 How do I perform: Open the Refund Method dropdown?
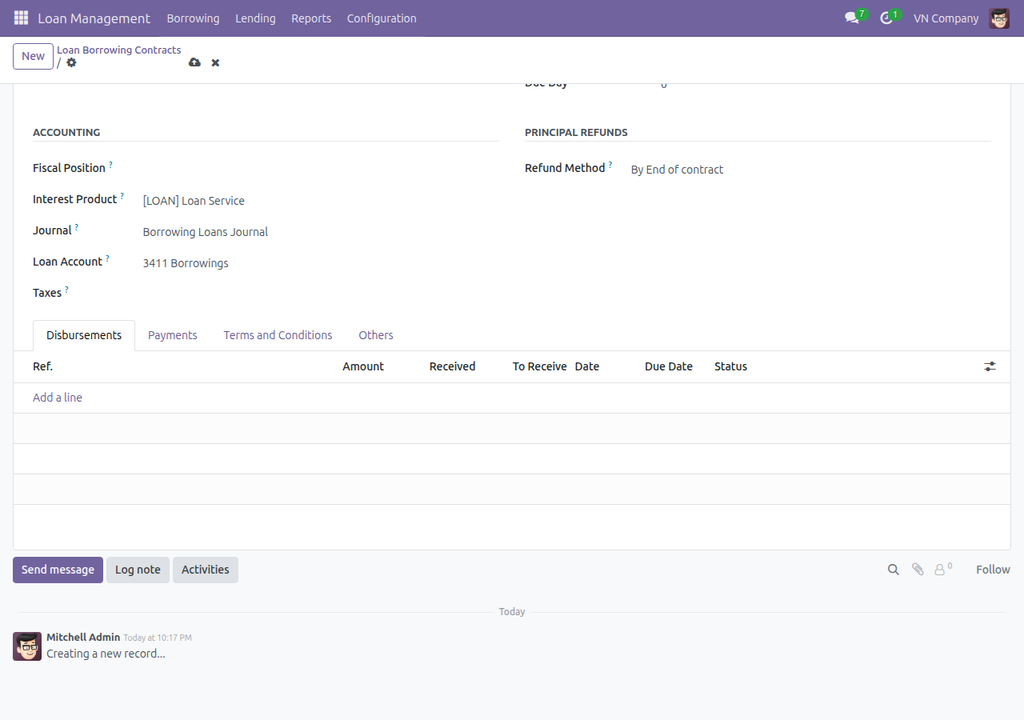pos(810,170)
